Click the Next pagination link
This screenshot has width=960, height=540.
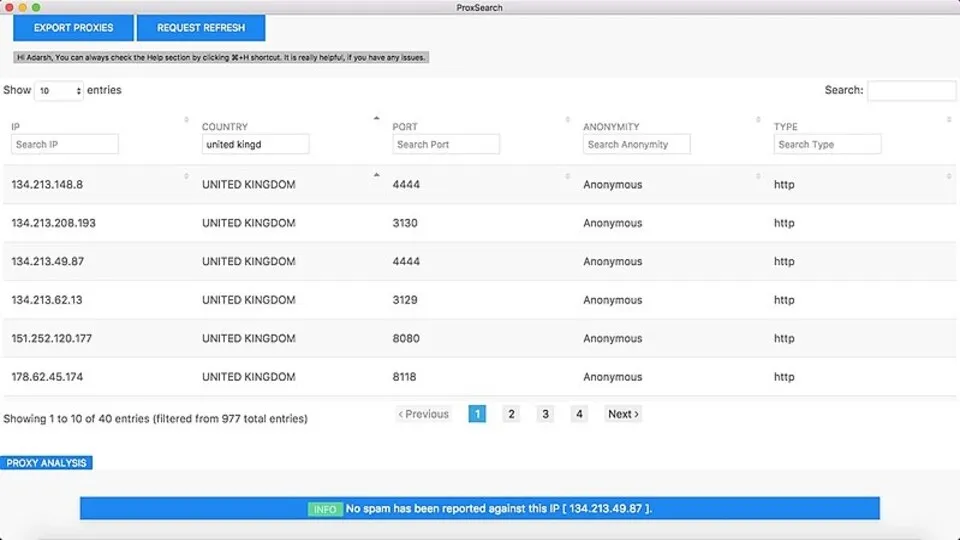point(623,414)
